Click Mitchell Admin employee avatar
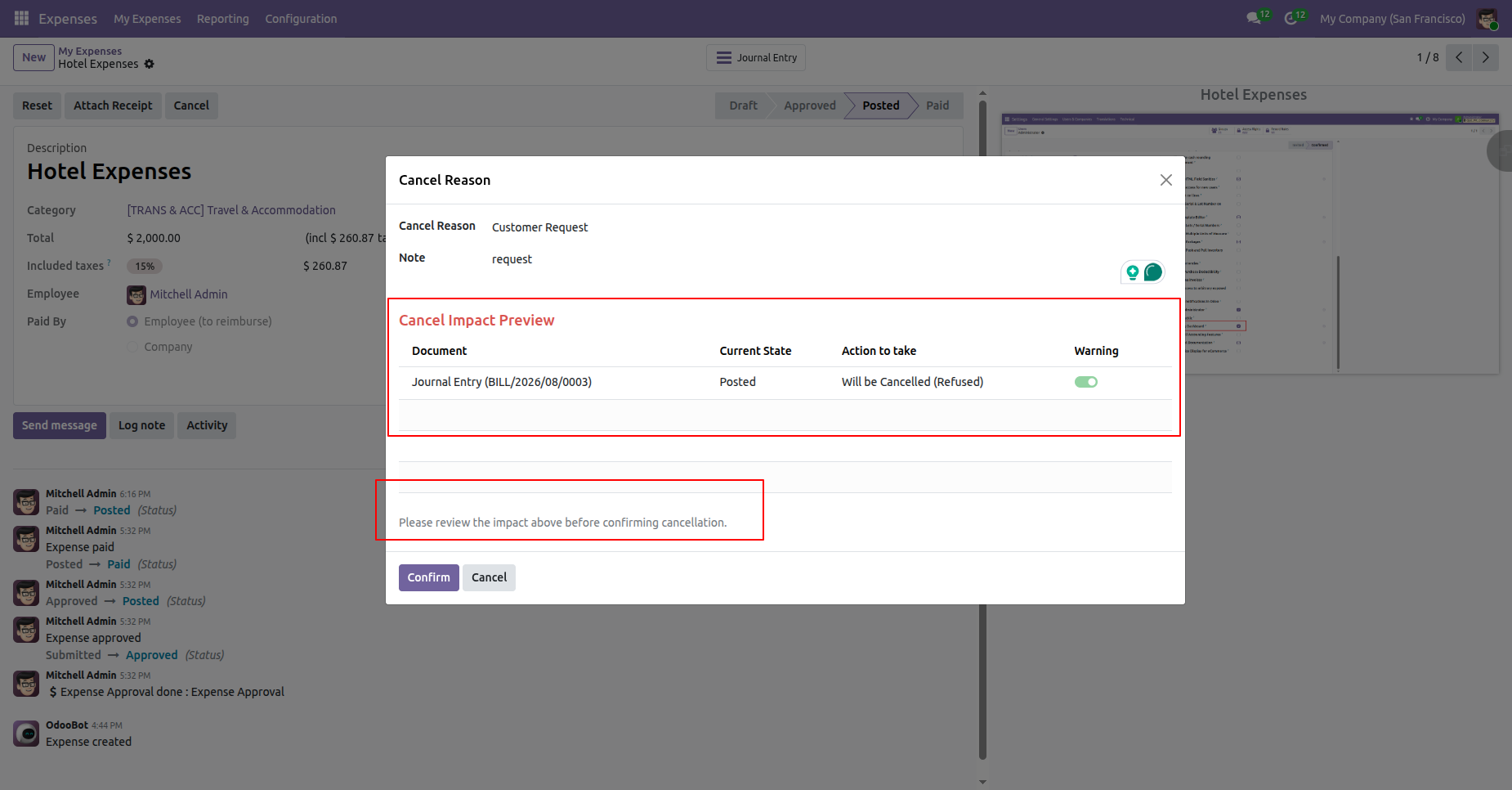Viewport: 1512px width, 790px height. (x=136, y=294)
